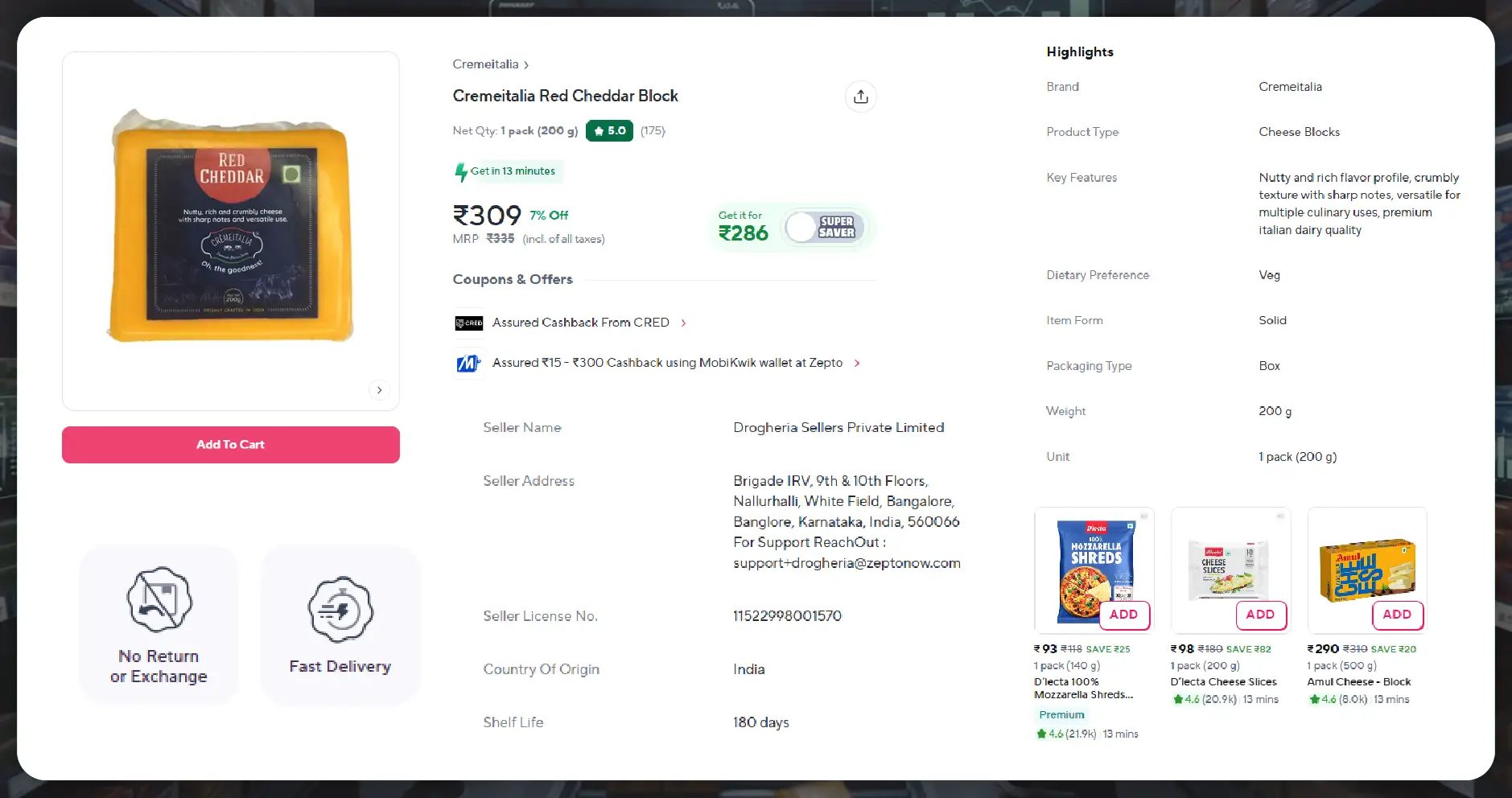Click the Fast Delivery stopwatch icon
This screenshot has height=798, width=1512.
340,609
